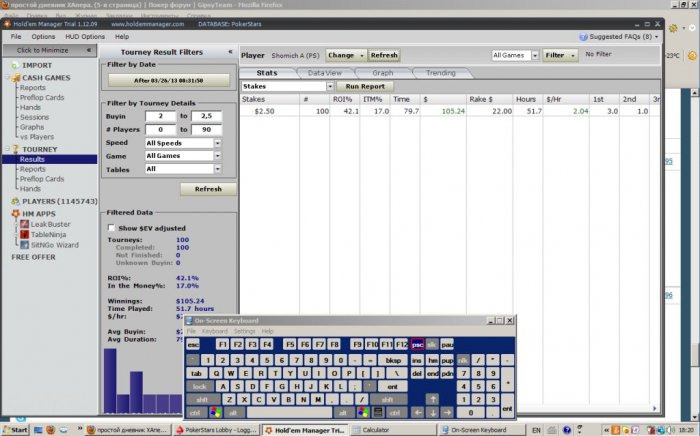Click the # Players maximum field 90

pyautogui.click(x=206, y=129)
